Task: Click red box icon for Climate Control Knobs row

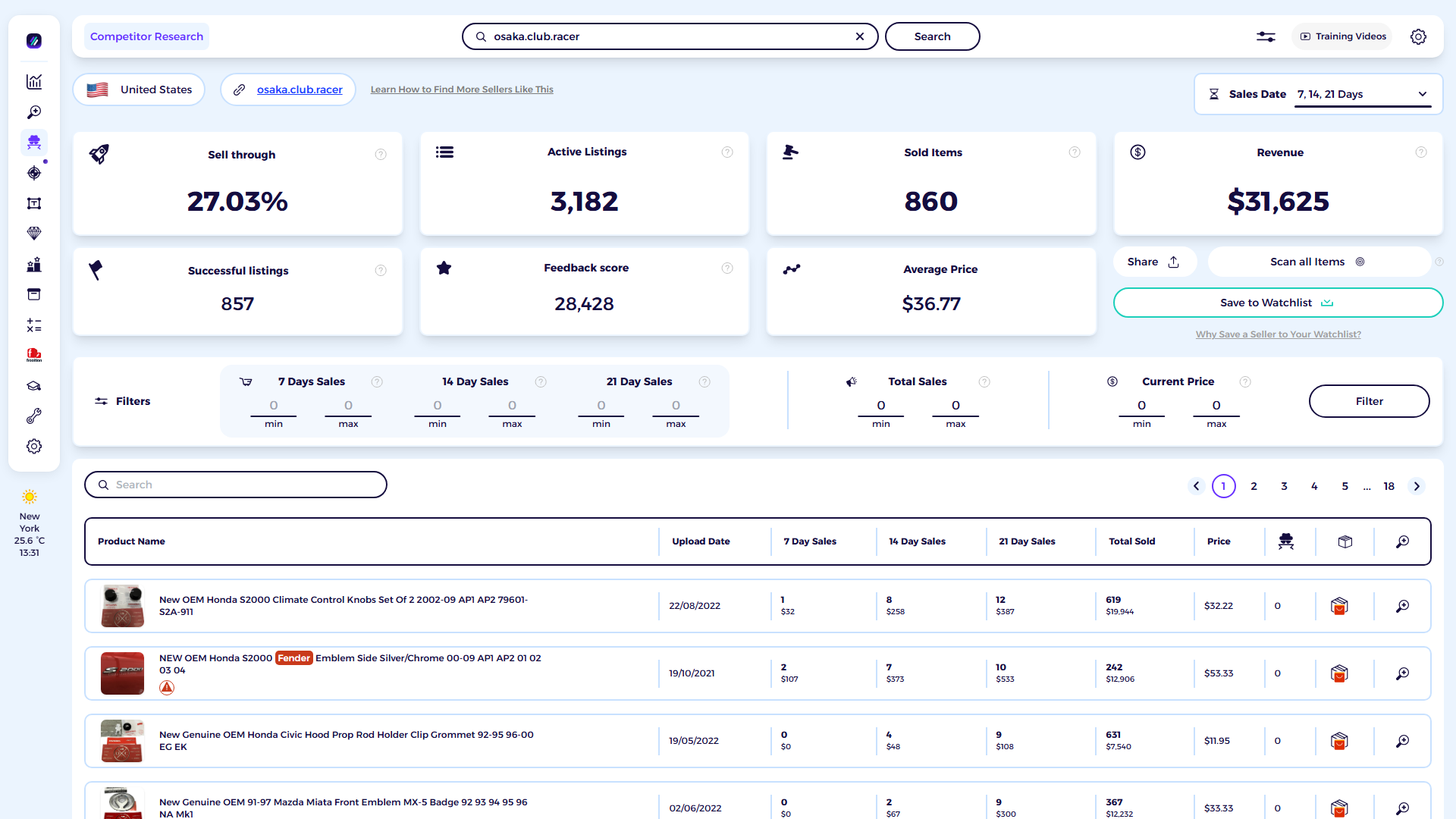Action: [1339, 606]
